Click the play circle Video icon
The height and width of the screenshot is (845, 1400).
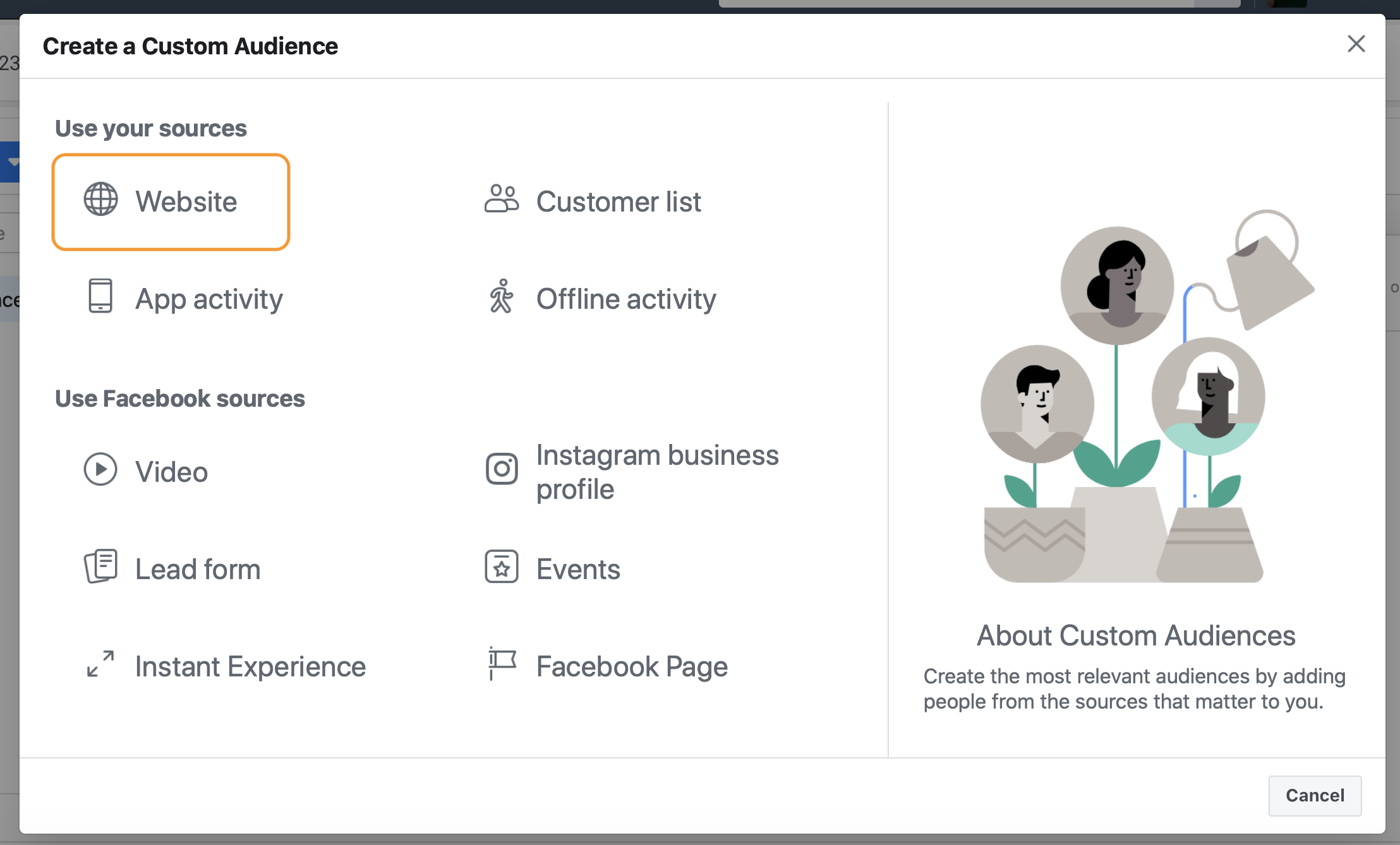(x=100, y=469)
